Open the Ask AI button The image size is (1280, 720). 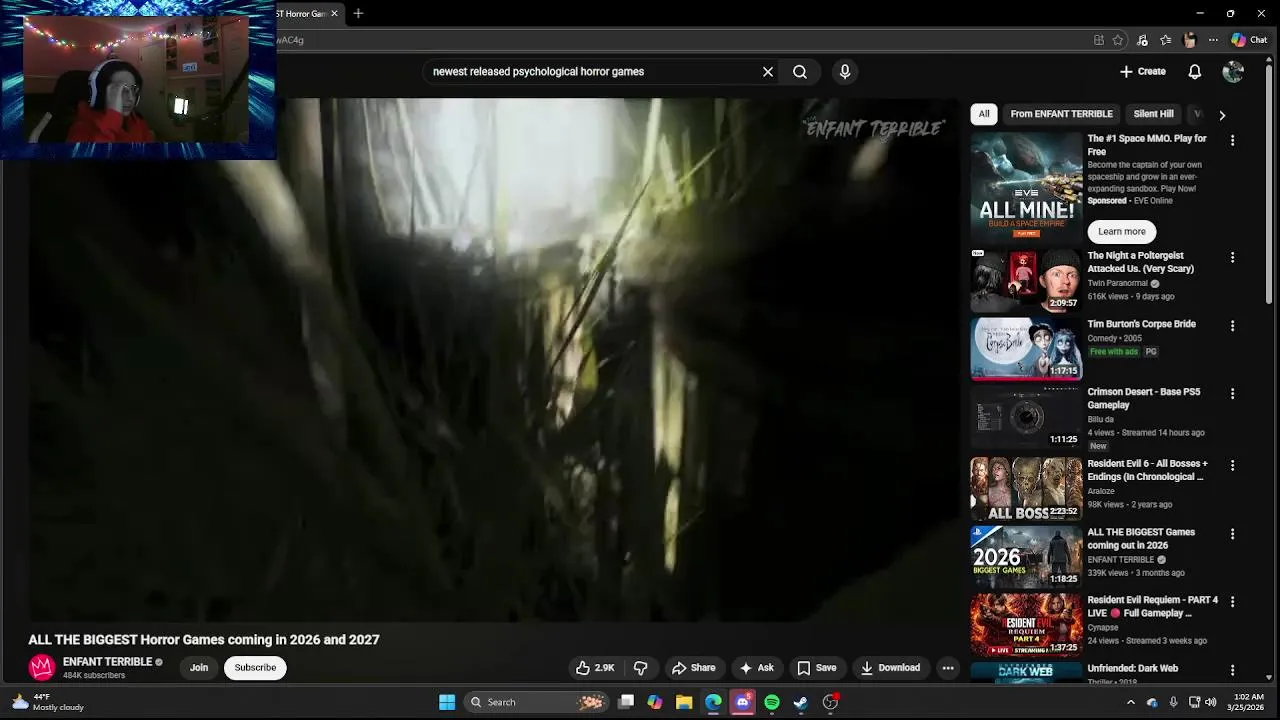pyautogui.click(x=756, y=668)
